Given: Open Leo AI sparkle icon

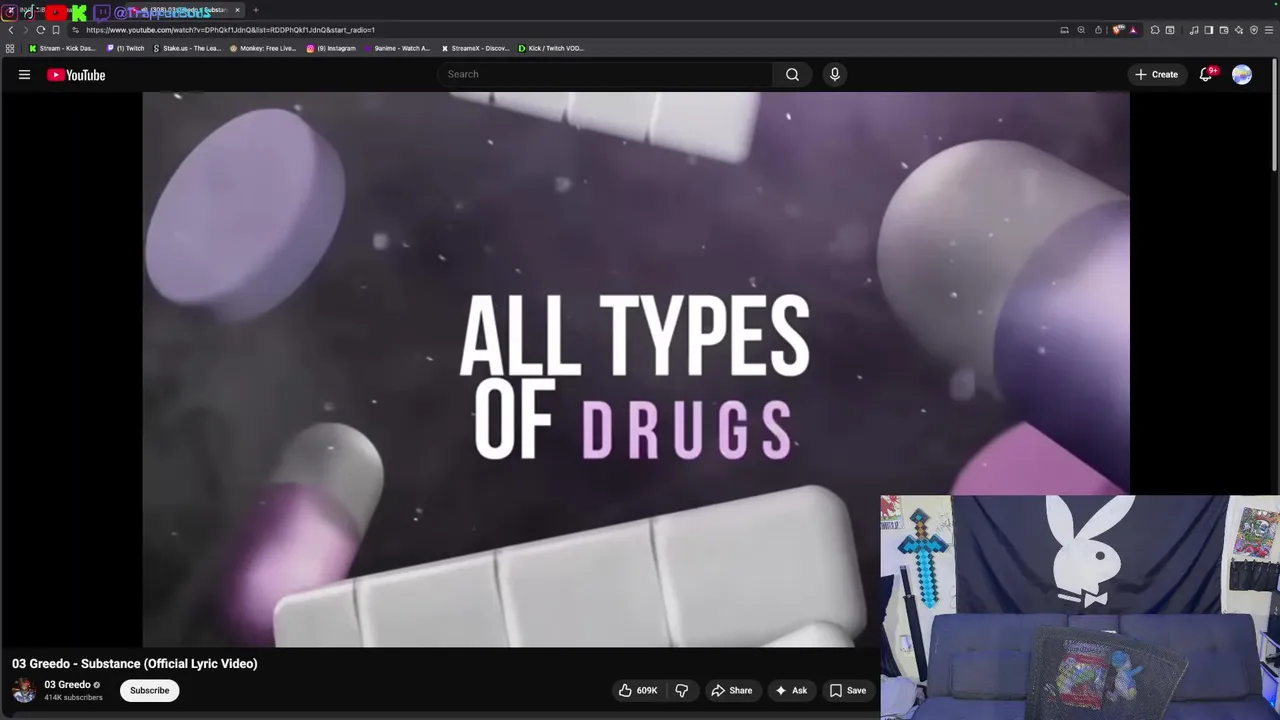Looking at the screenshot, I should click(1238, 30).
